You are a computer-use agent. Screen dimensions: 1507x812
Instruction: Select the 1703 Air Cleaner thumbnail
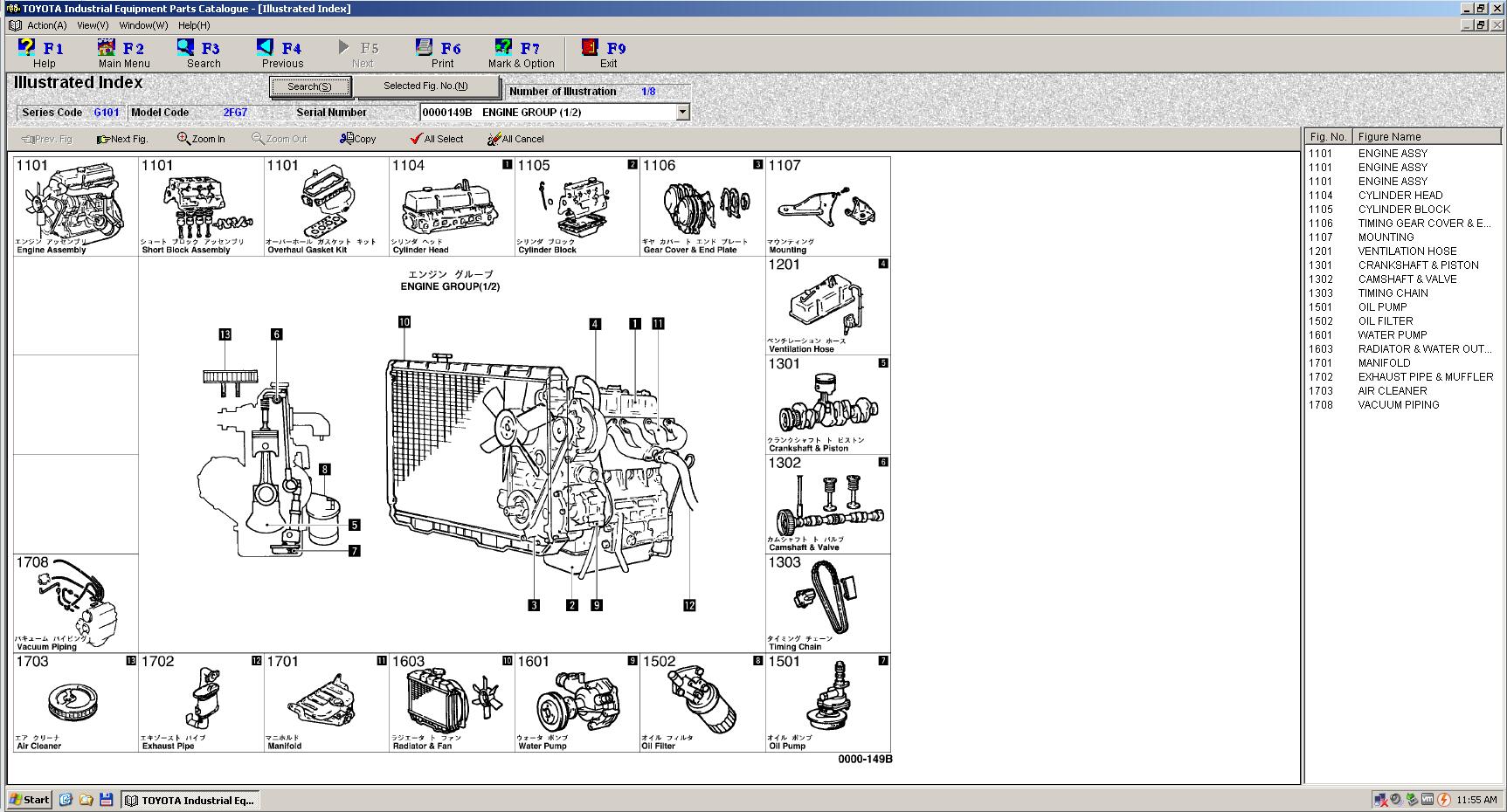pyautogui.click(x=76, y=703)
